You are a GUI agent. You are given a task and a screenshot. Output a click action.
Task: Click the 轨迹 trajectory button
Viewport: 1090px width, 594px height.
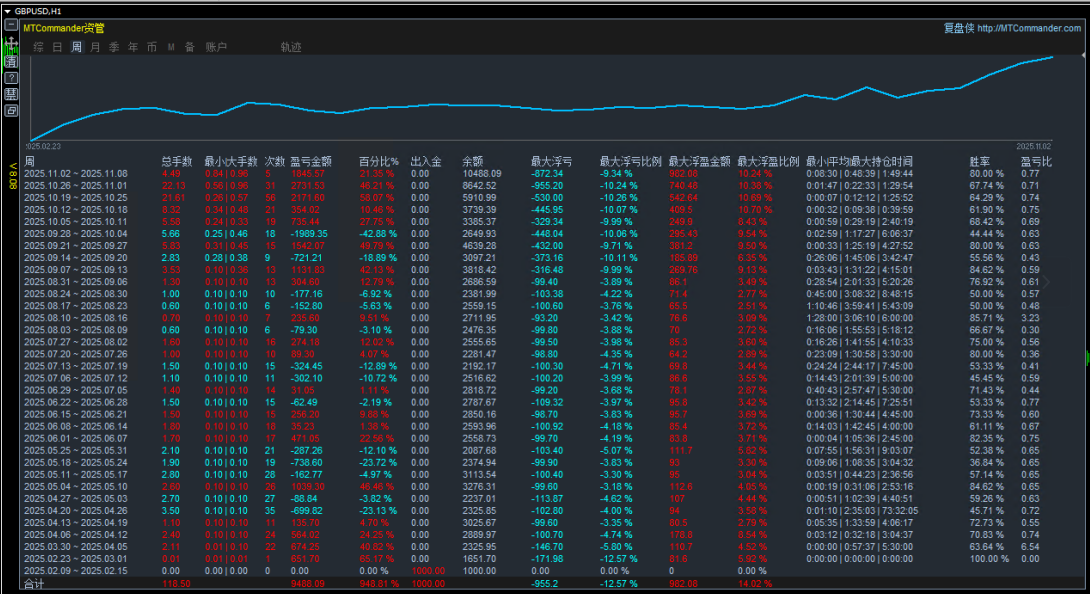tap(290, 47)
